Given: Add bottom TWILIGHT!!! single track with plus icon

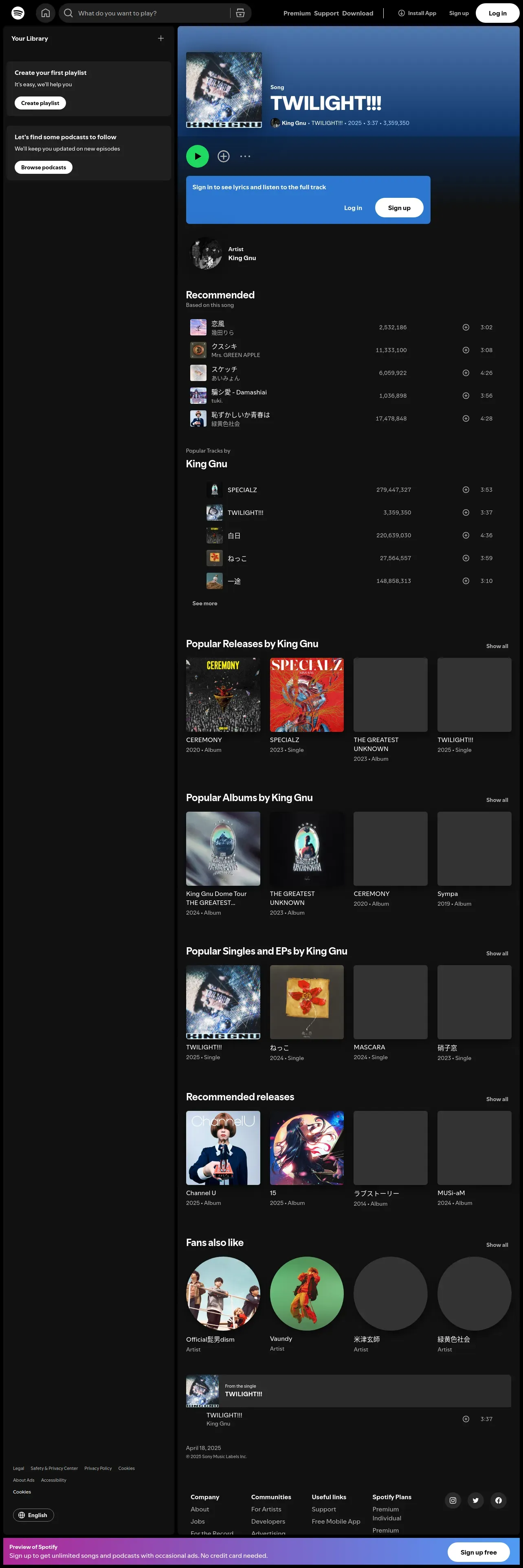Looking at the screenshot, I should pos(466,1419).
